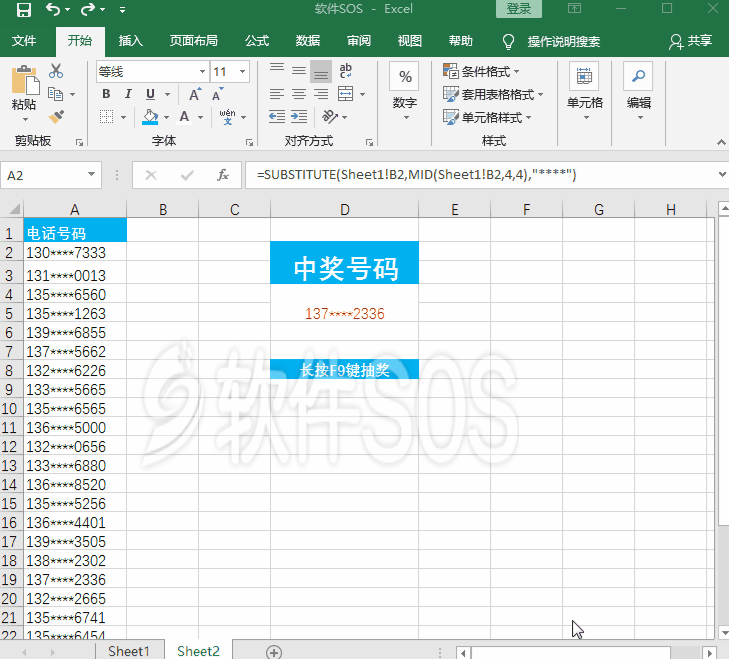Merge and center cells
Viewport: 729px width, 659px height.
[346, 94]
